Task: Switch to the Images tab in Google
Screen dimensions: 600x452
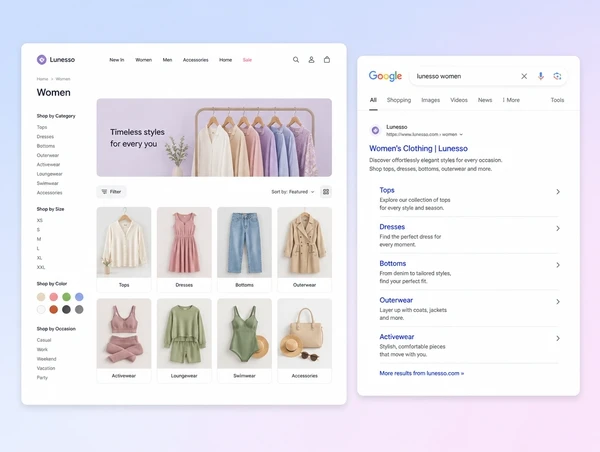Action: point(430,100)
